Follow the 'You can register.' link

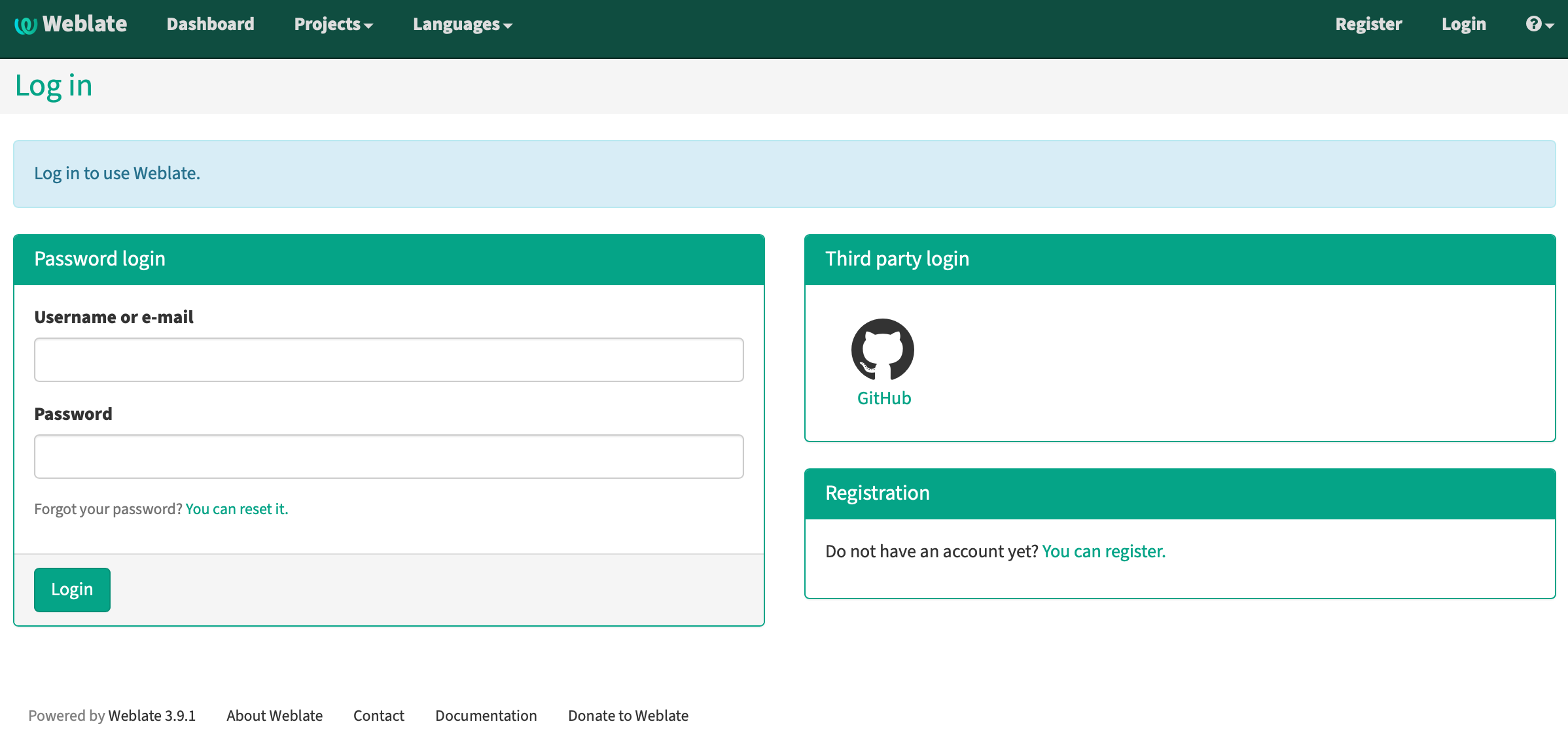point(1103,551)
